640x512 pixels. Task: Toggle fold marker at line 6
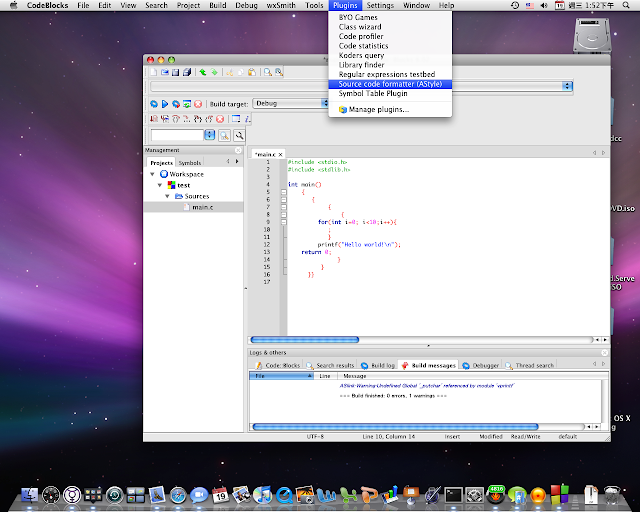coord(284,200)
